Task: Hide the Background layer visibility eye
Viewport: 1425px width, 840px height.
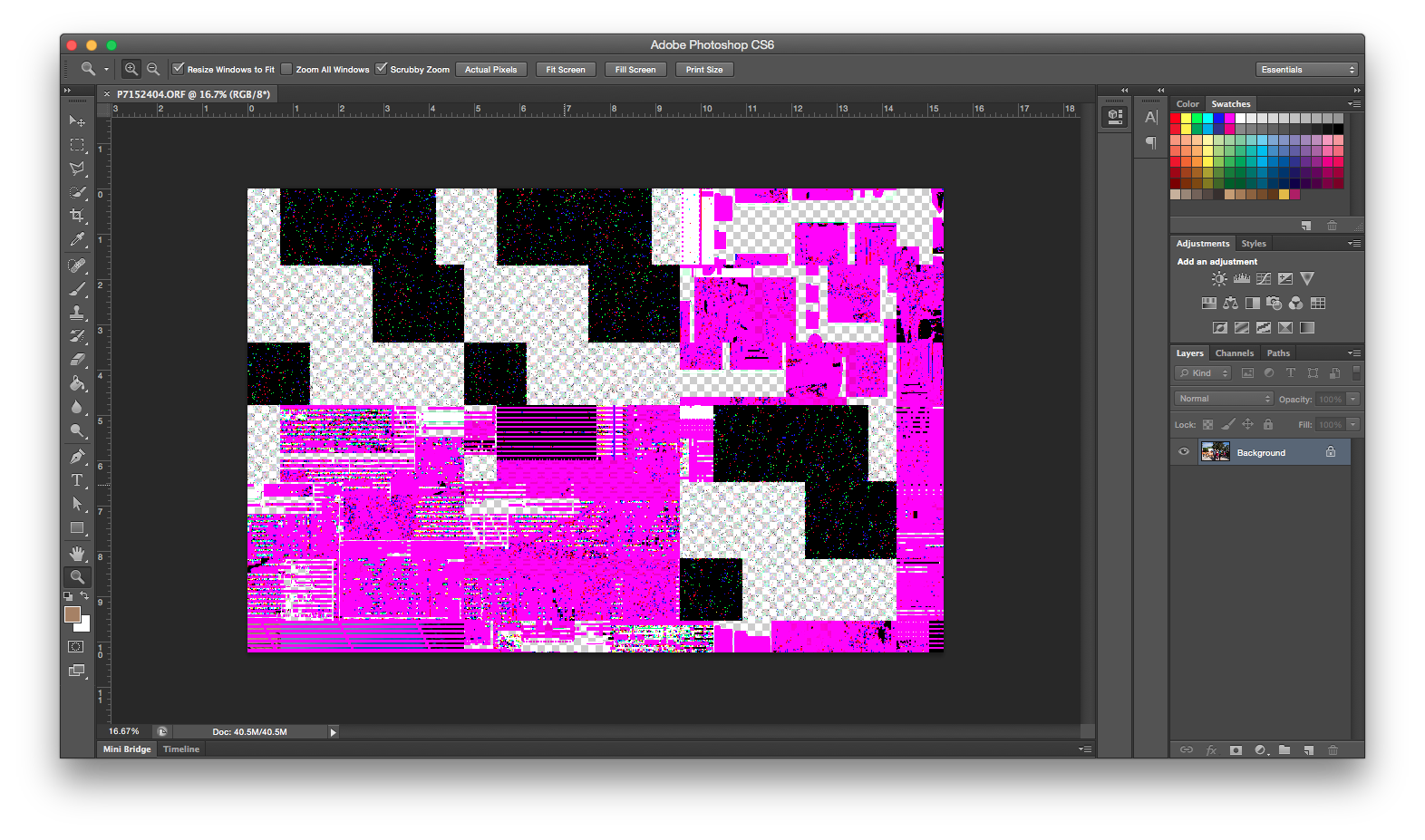Action: click(x=1184, y=452)
